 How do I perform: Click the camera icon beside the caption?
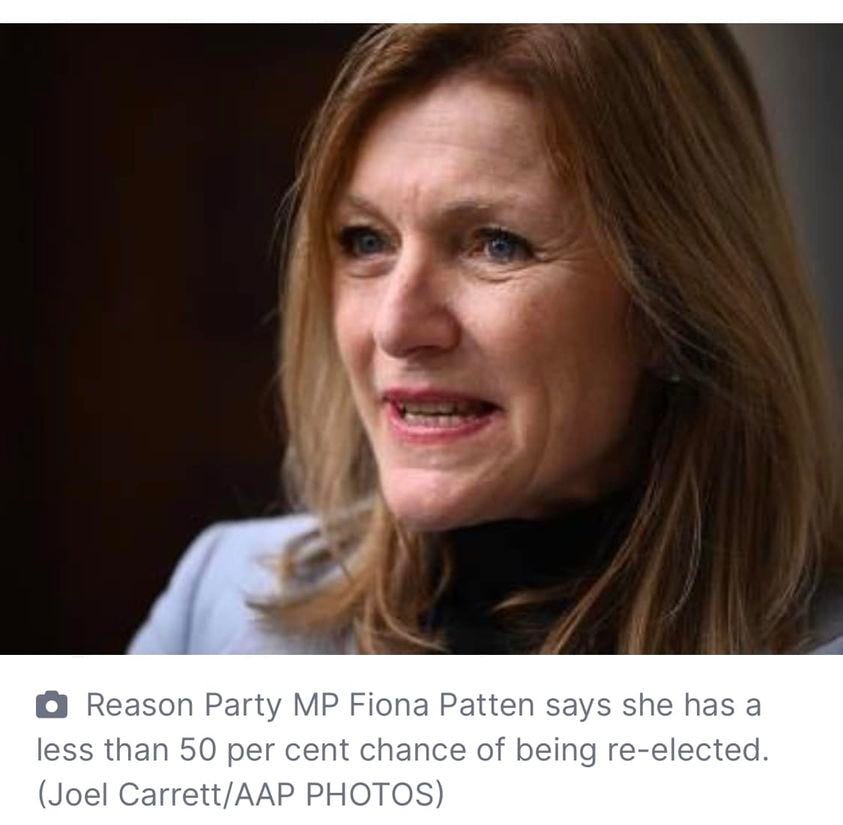[52, 705]
